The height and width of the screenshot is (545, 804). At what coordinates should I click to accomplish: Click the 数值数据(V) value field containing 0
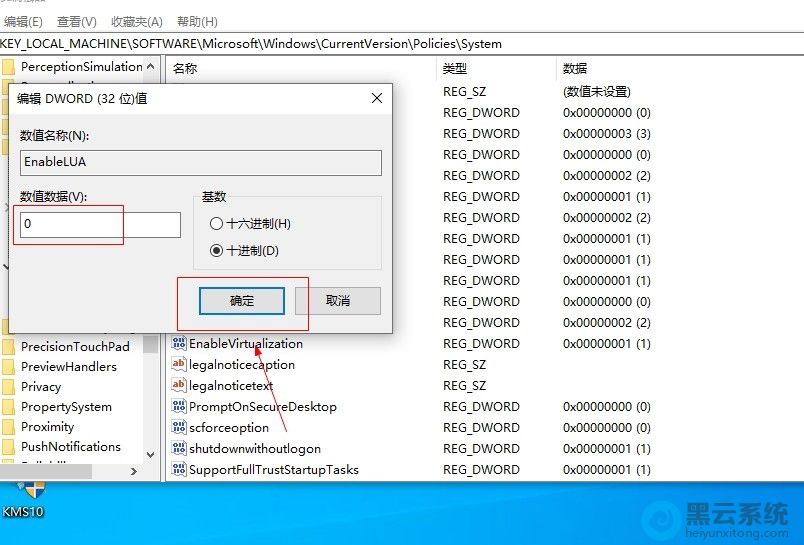pyautogui.click(x=100, y=225)
